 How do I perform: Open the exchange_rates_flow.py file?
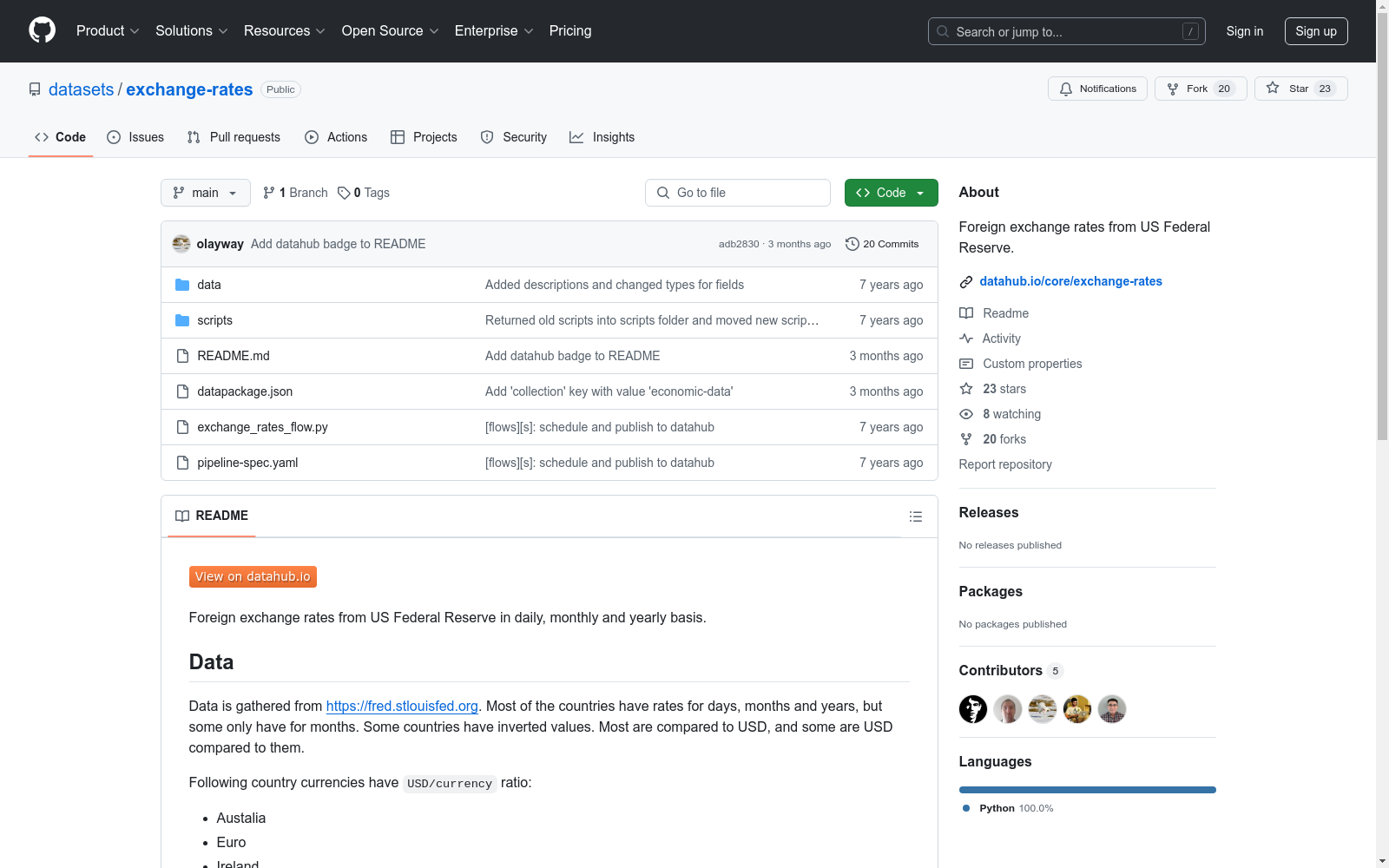click(262, 427)
